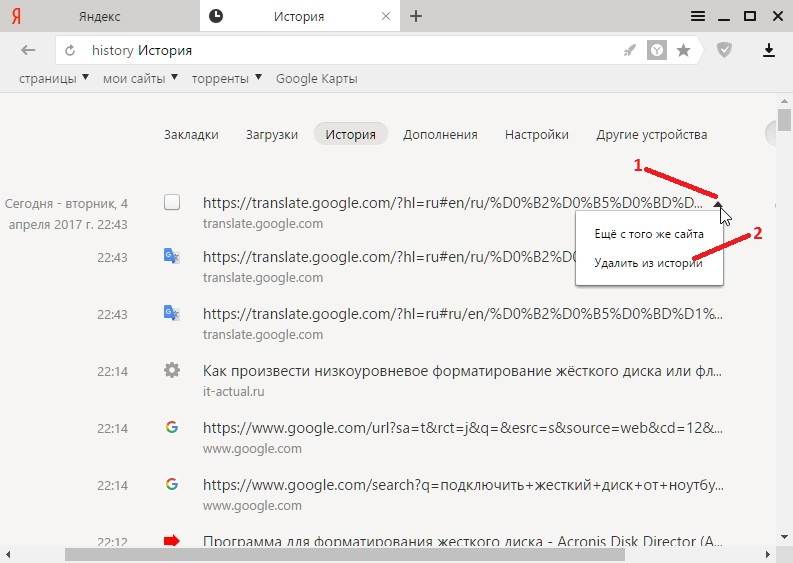Open a new tab with plus button
The width and height of the screenshot is (793, 563).
(416, 15)
